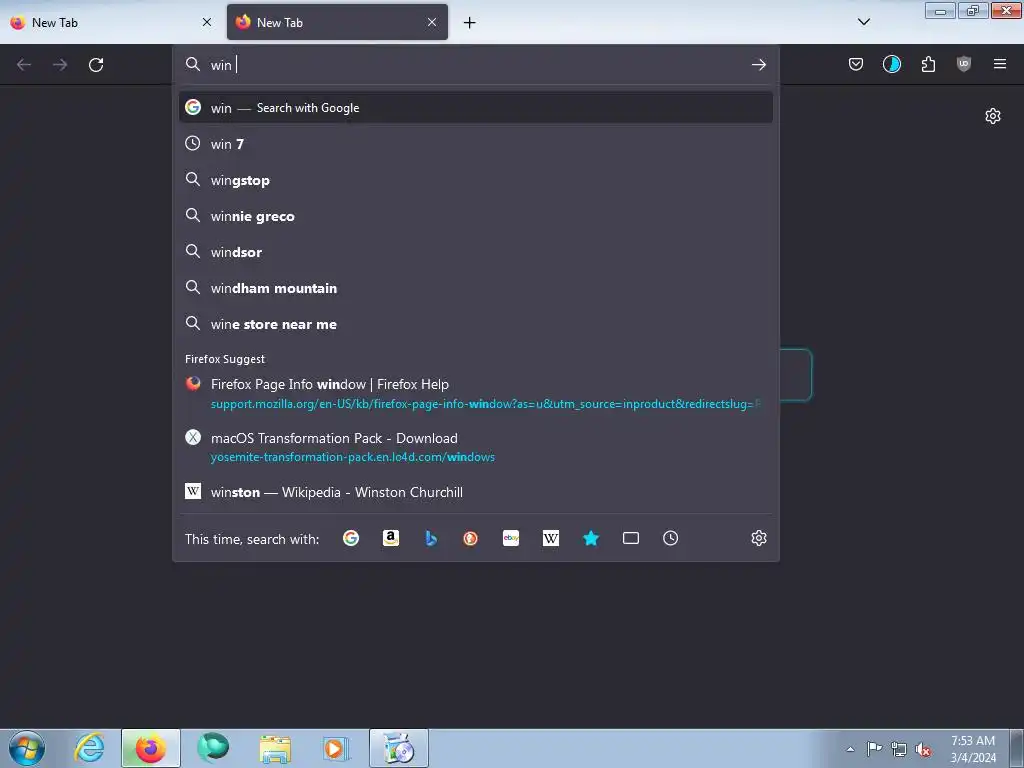Launch Windows Media Player from taskbar

(x=336, y=748)
